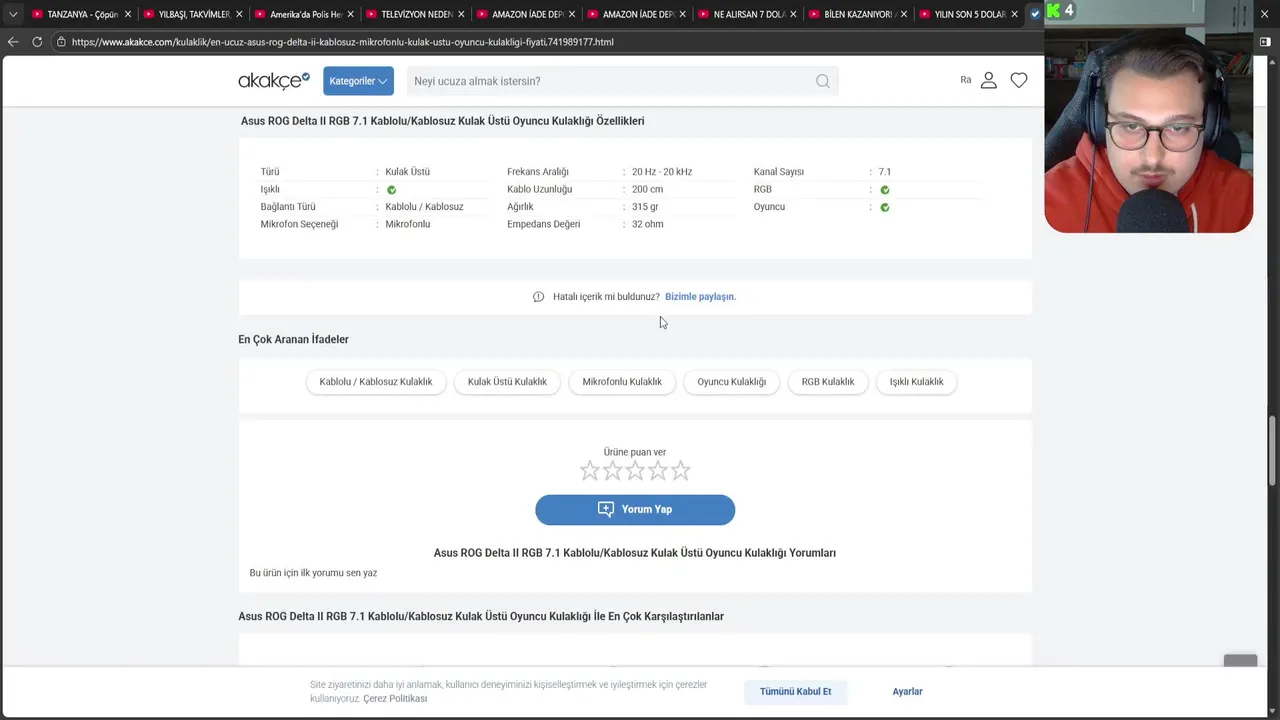Pick the 'RGB Kulaklık' chip
Viewport: 1280px width, 720px height.
828,382
